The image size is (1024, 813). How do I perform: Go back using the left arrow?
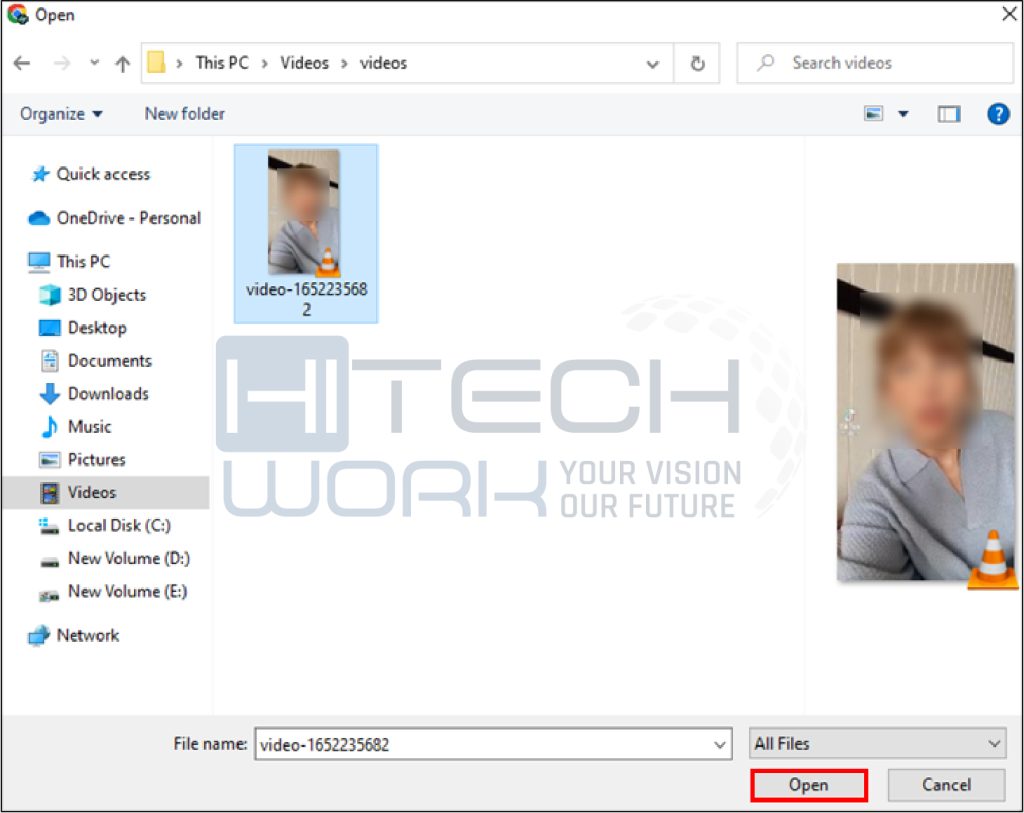coord(22,63)
